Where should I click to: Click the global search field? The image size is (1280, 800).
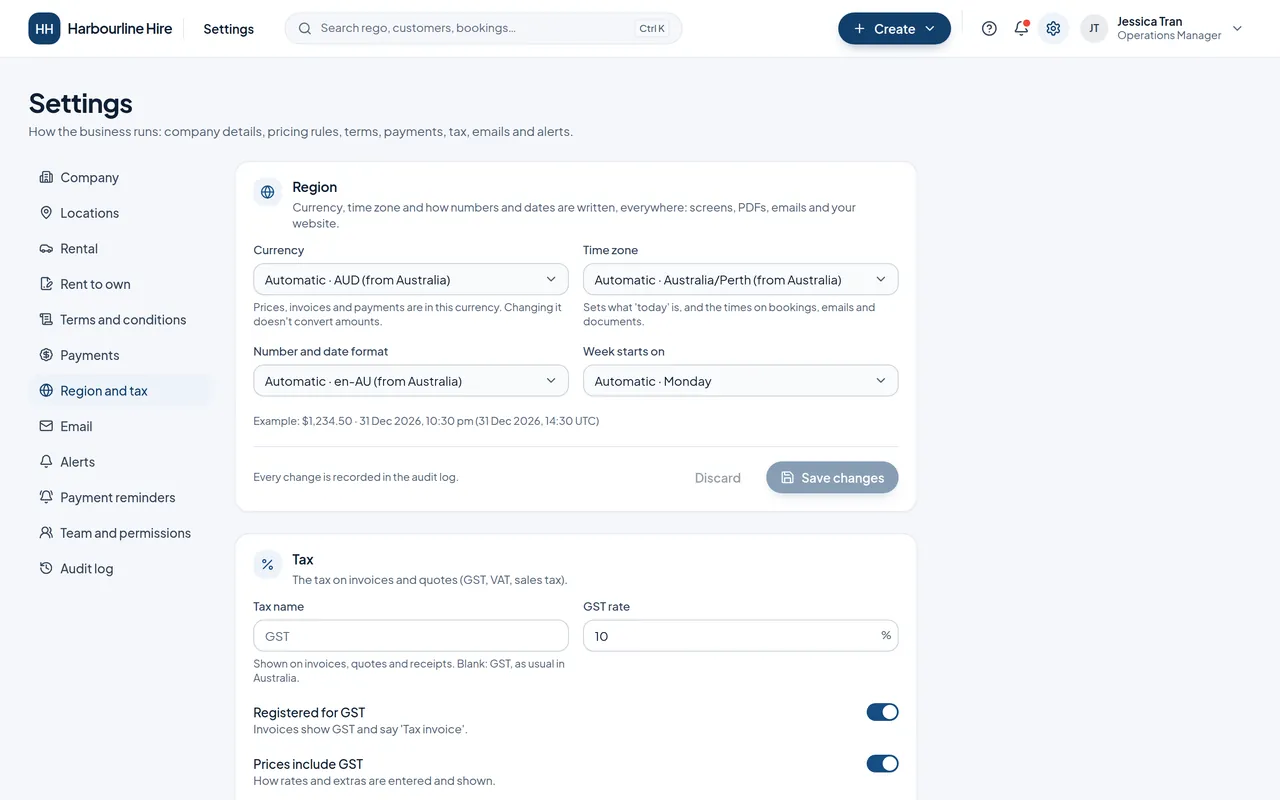point(483,28)
